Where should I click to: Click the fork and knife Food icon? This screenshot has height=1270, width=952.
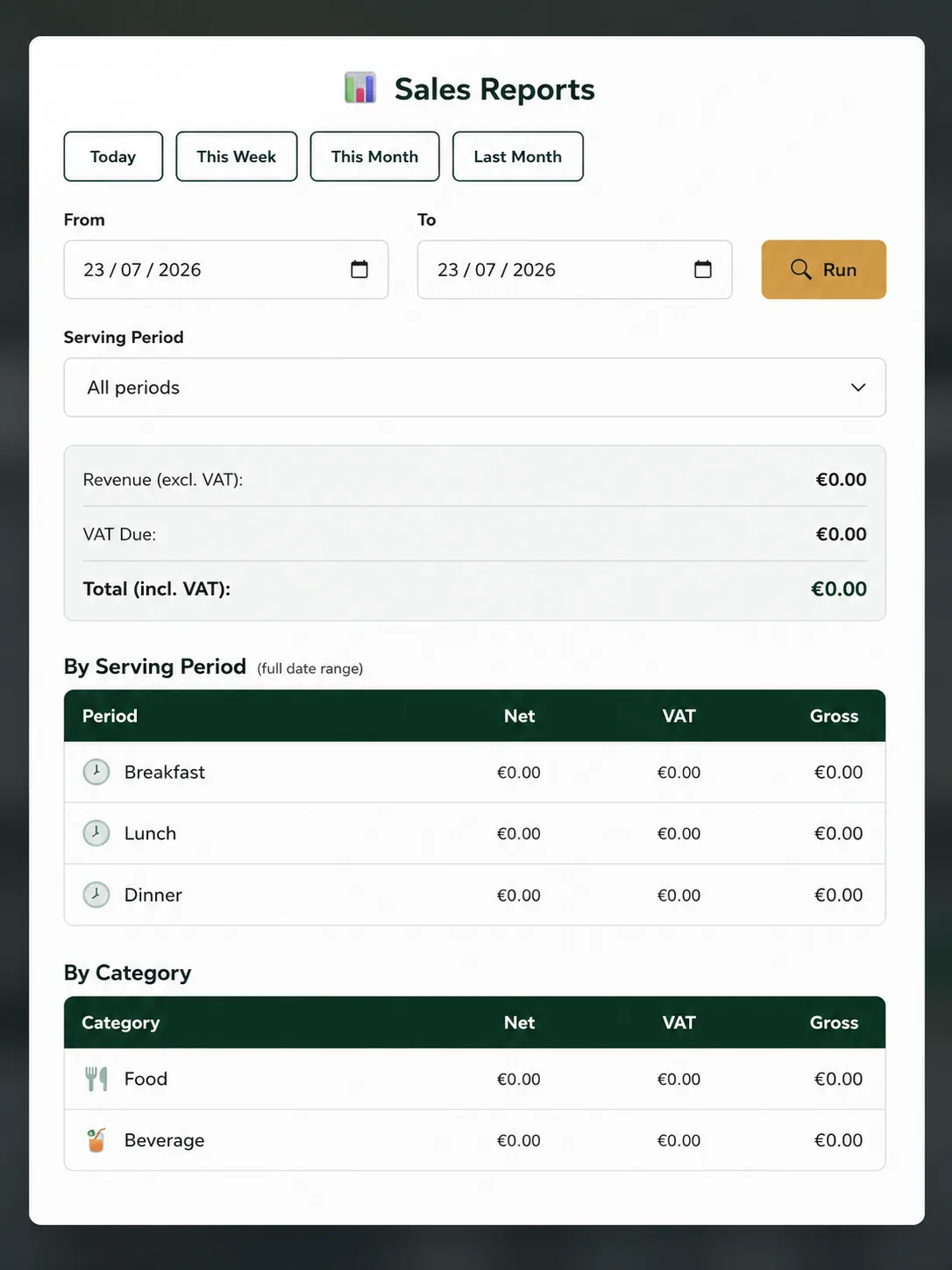coord(96,1079)
